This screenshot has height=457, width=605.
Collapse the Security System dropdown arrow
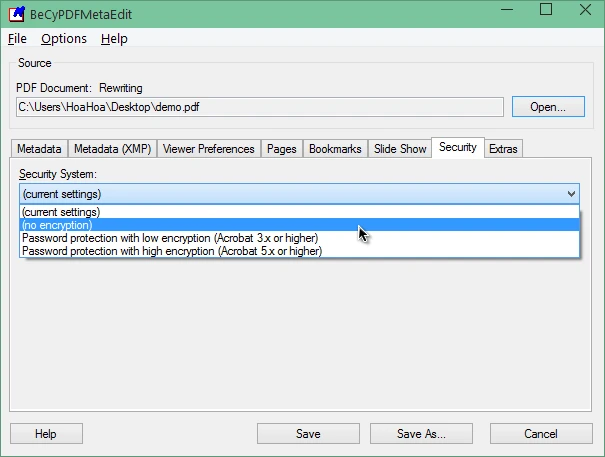coord(571,194)
